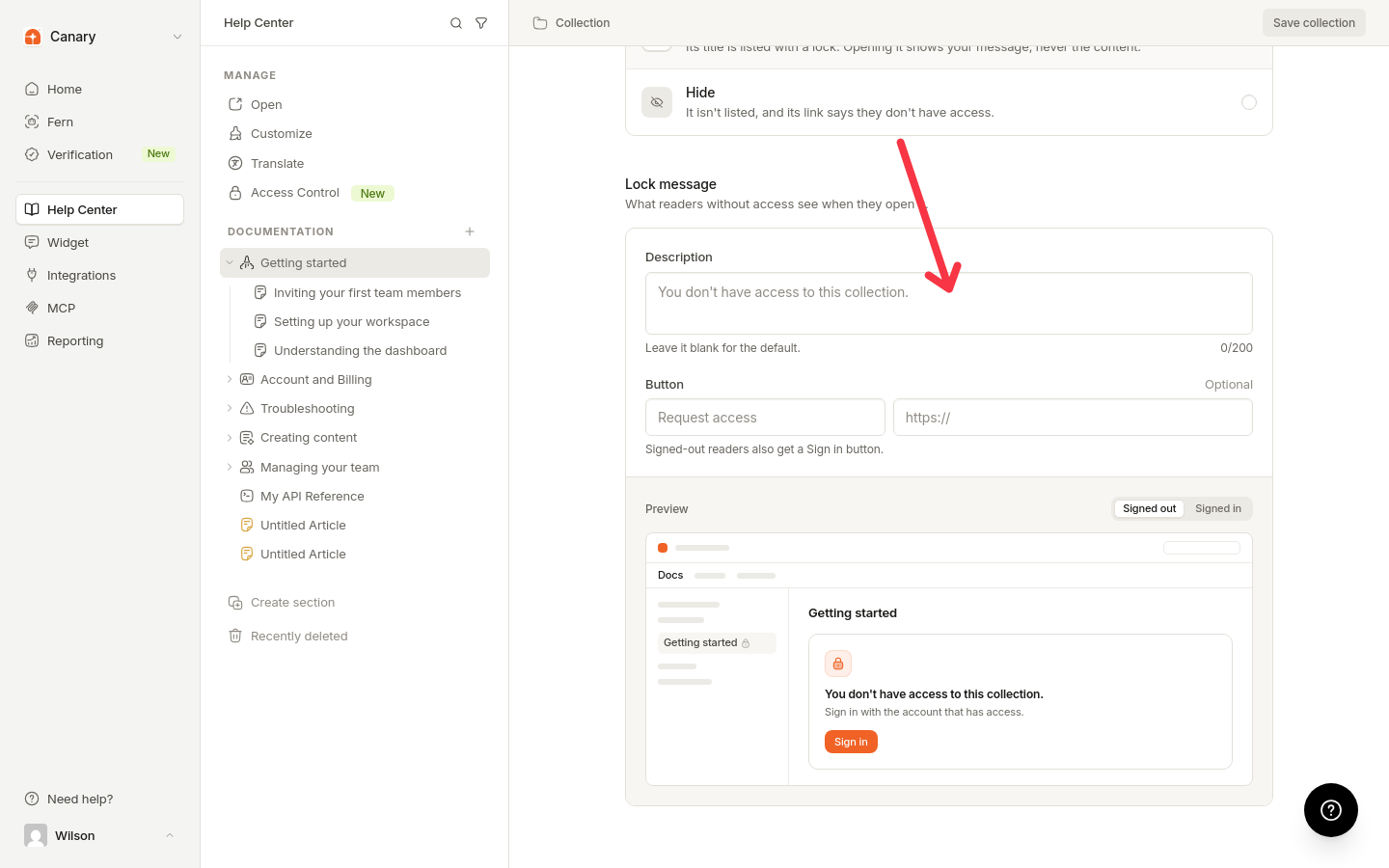Click the plus icon next to Documentation
Image resolution: width=1389 pixels, height=868 pixels.
470,231
